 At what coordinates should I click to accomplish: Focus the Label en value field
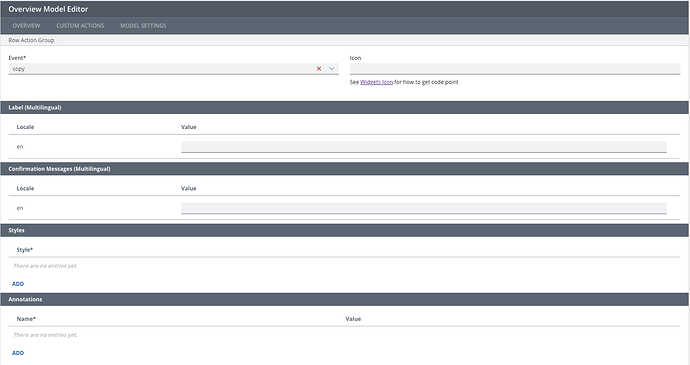tap(424, 147)
